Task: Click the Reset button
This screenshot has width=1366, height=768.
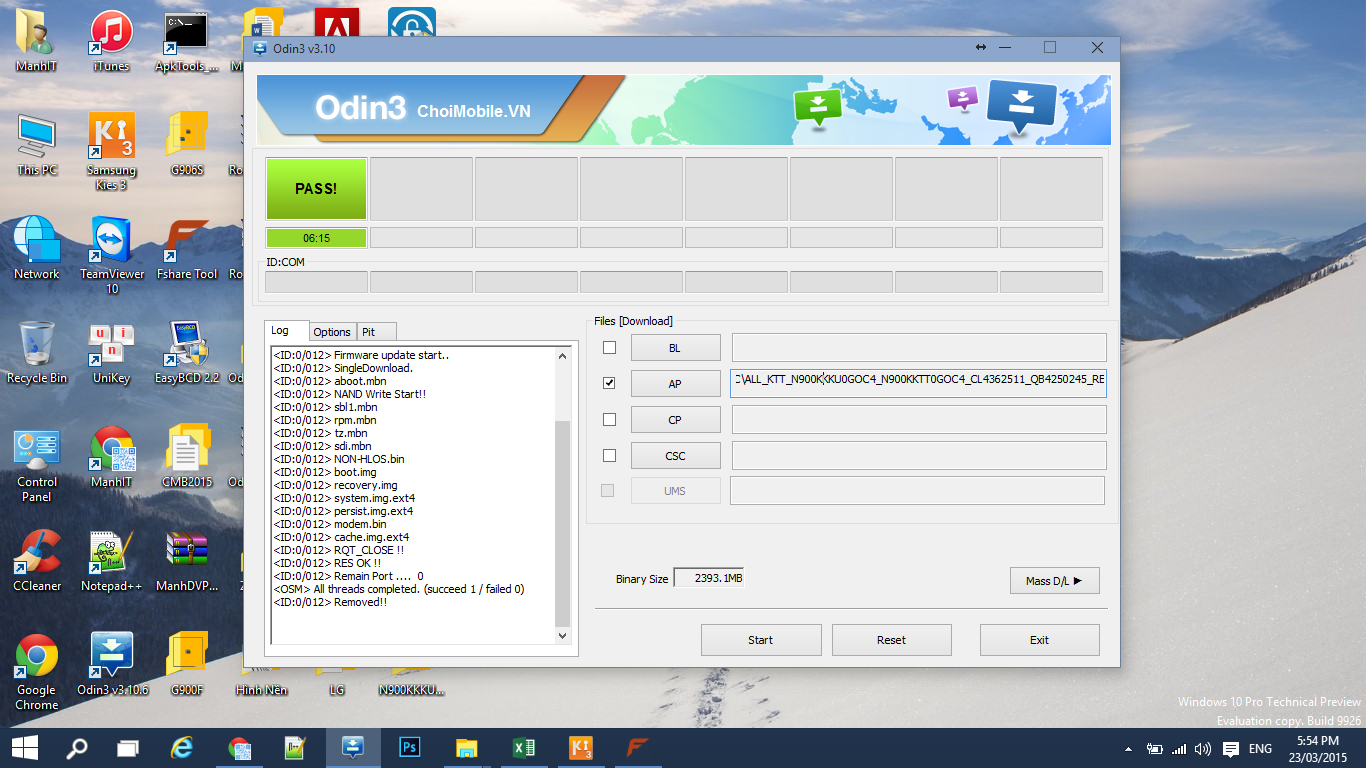Action: [x=891, y=640]
